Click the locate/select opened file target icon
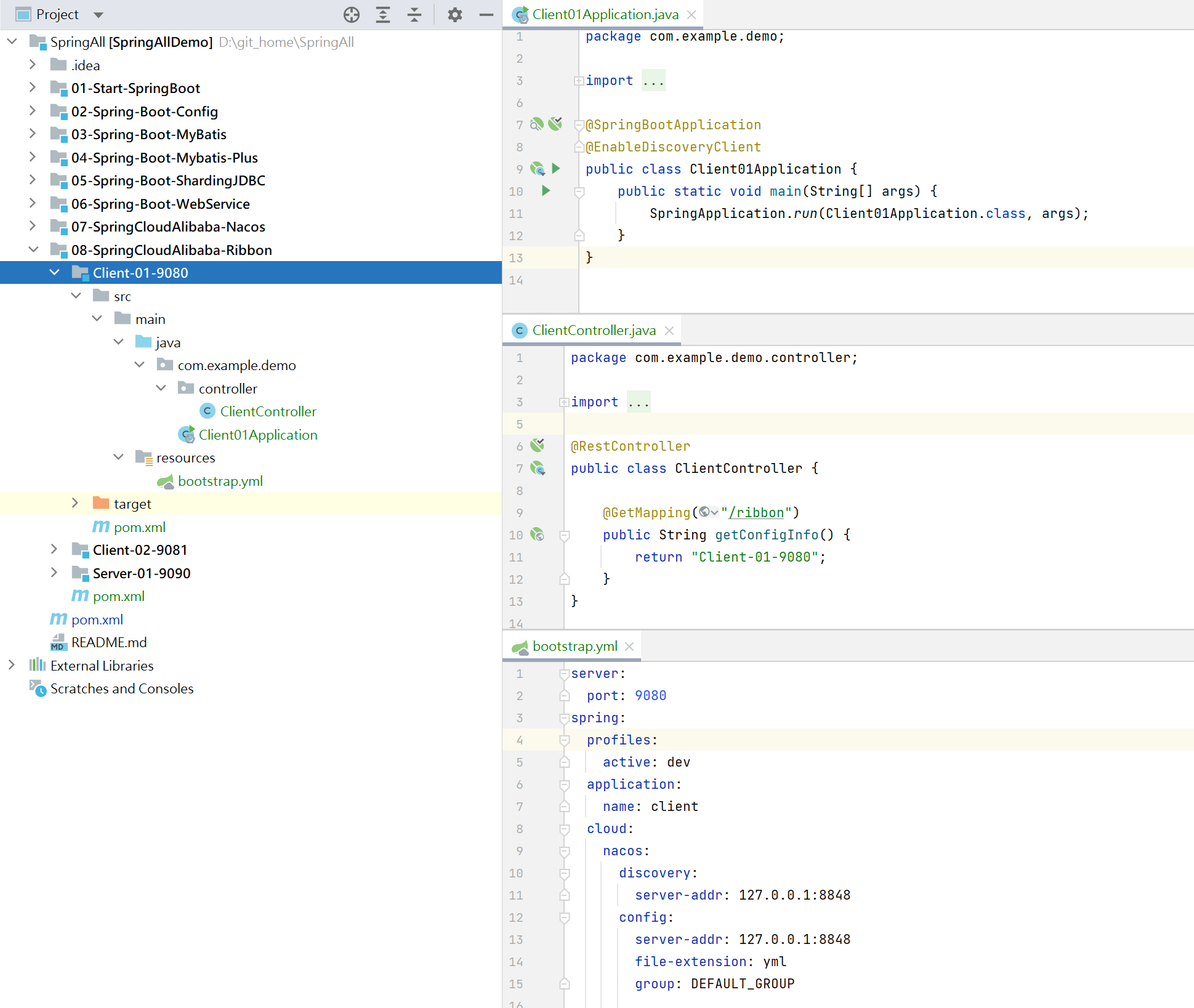Screen dimensions: 1194x1008 point(352,15)
